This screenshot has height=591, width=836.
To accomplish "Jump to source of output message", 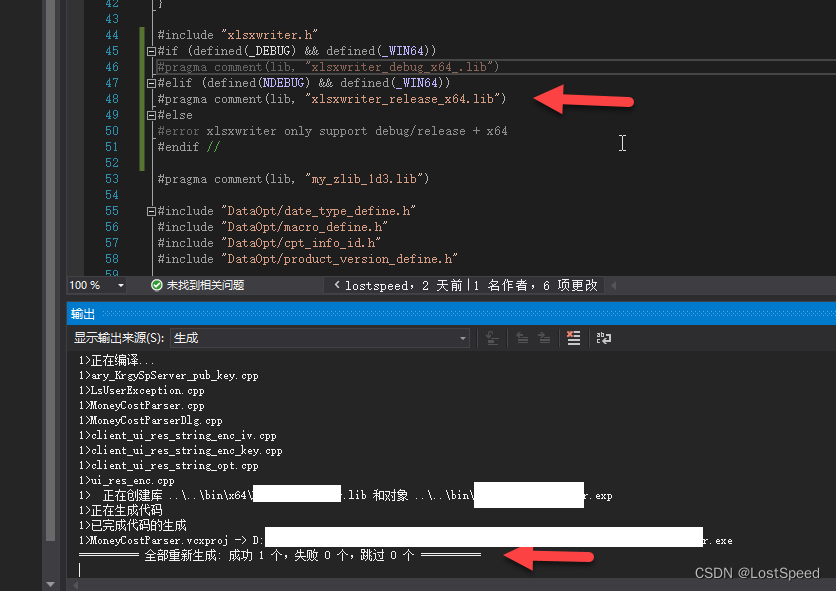I will coord(492,338).
